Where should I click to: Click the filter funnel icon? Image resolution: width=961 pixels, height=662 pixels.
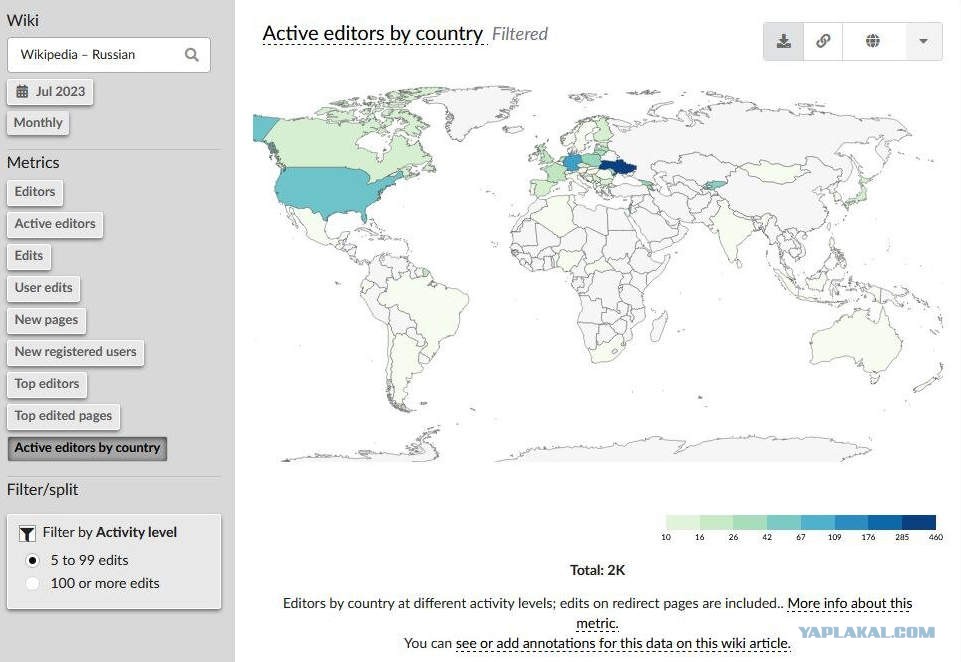(x=27, y=533)
